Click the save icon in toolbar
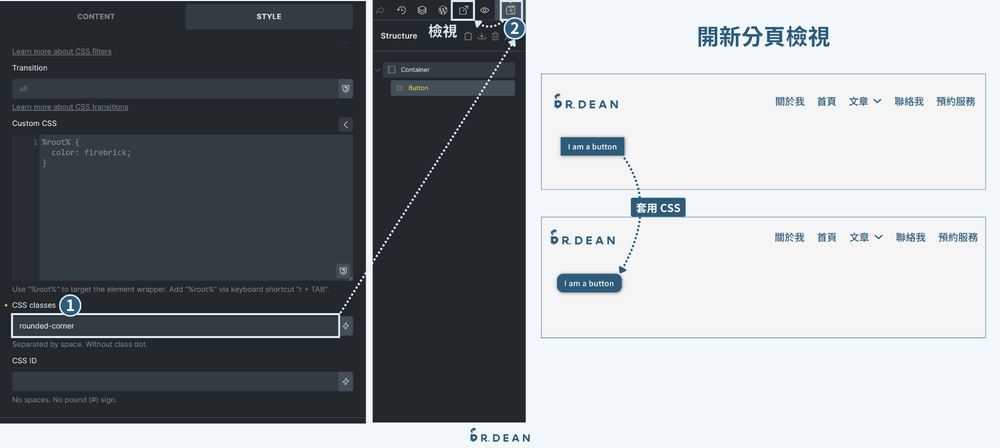Screen dimensions: 1000x448 tap(511, 10)
